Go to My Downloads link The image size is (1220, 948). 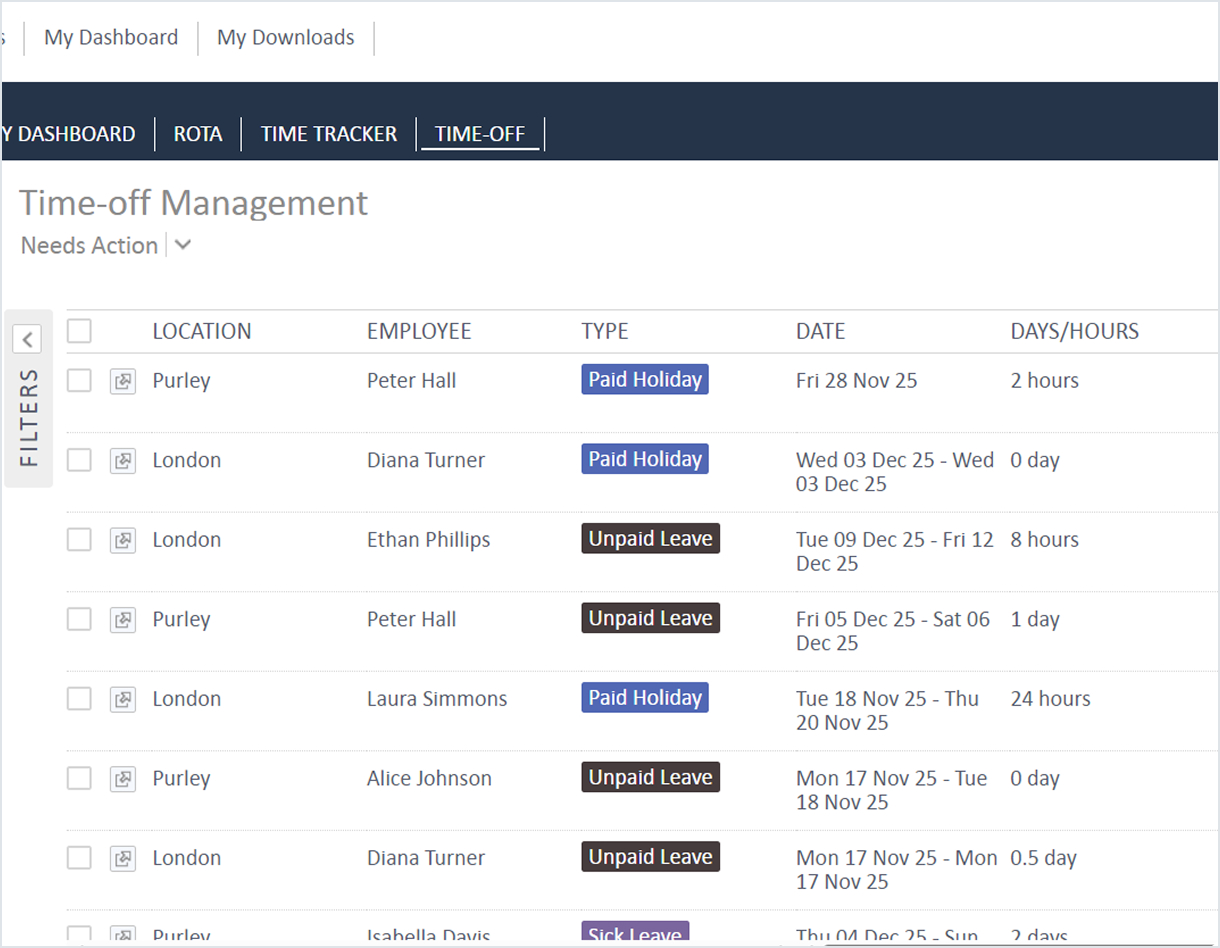[285, 38]
